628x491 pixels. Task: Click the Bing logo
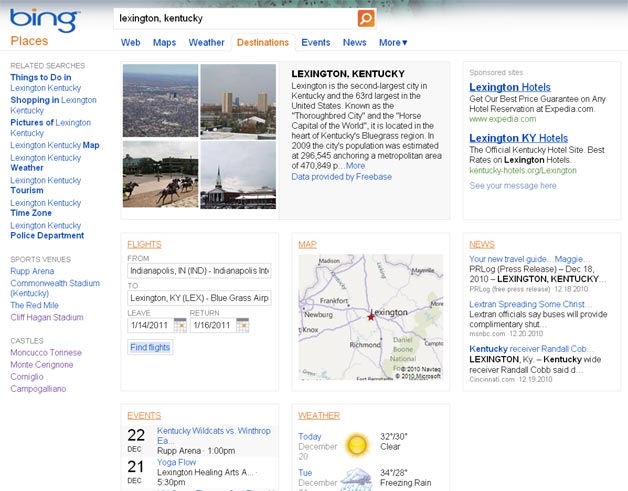[x=44, y=20]
